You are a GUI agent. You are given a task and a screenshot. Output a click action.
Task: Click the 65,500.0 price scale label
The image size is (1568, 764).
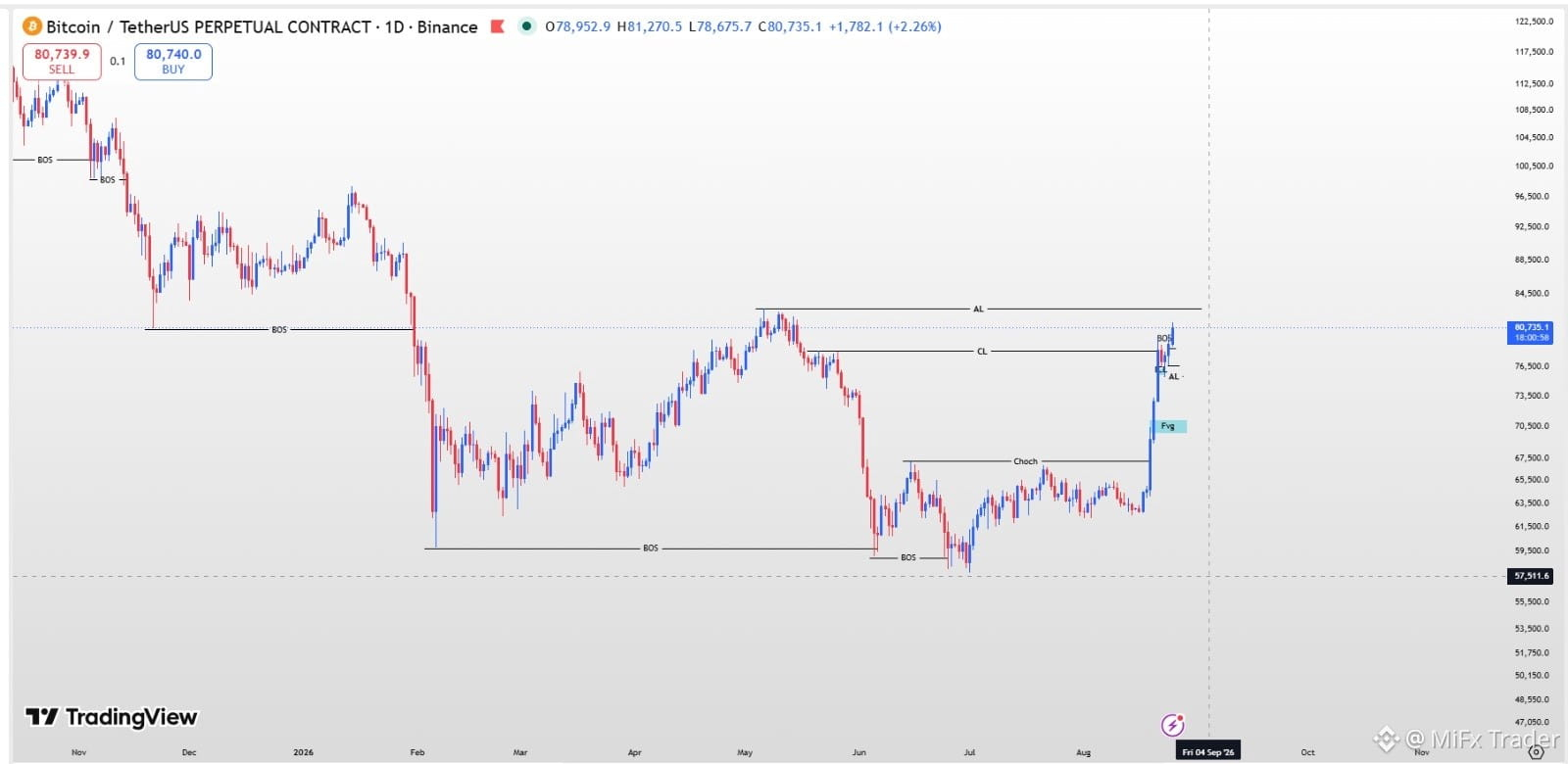1532,480
